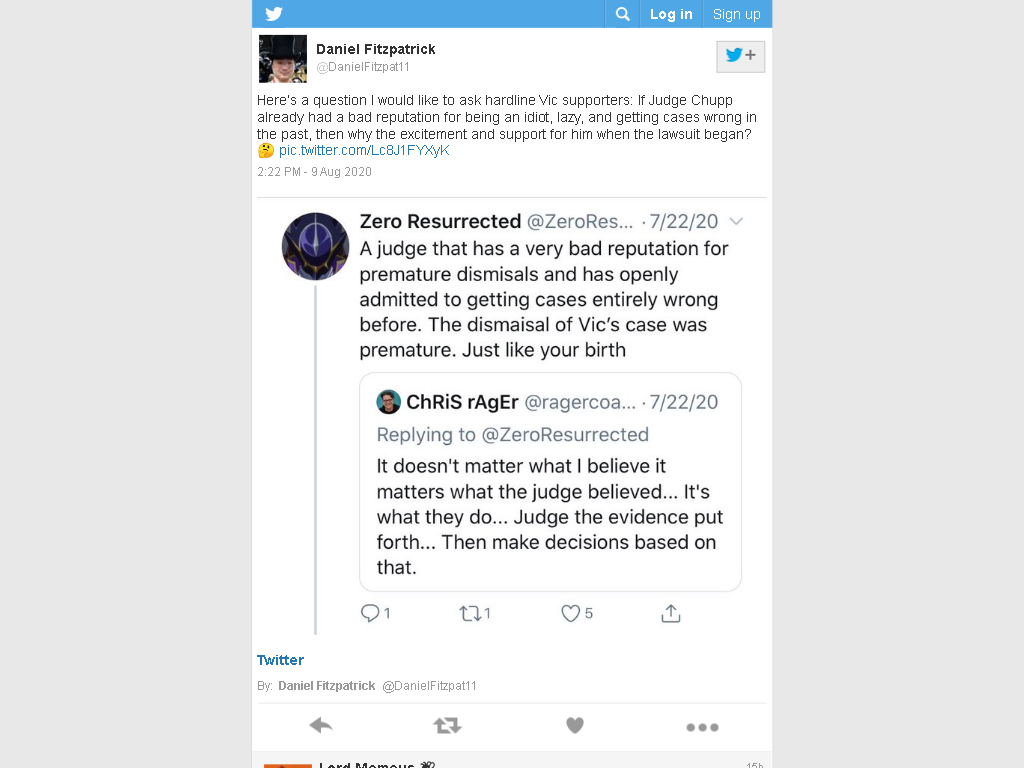Click Daniel Fitzpatrick's profile avatar

click(283, 59)
